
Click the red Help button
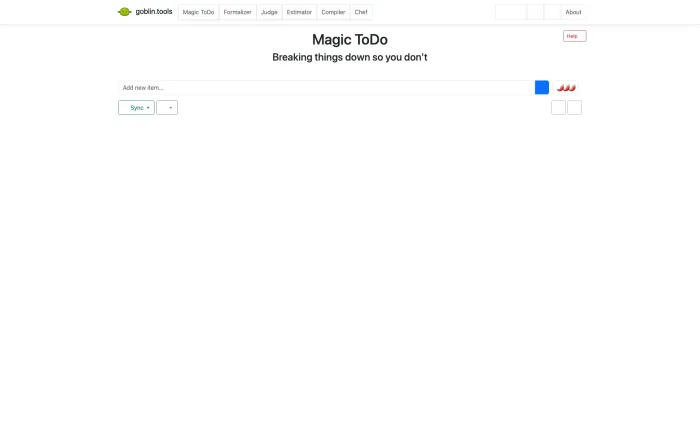click(x=575, y=36)
